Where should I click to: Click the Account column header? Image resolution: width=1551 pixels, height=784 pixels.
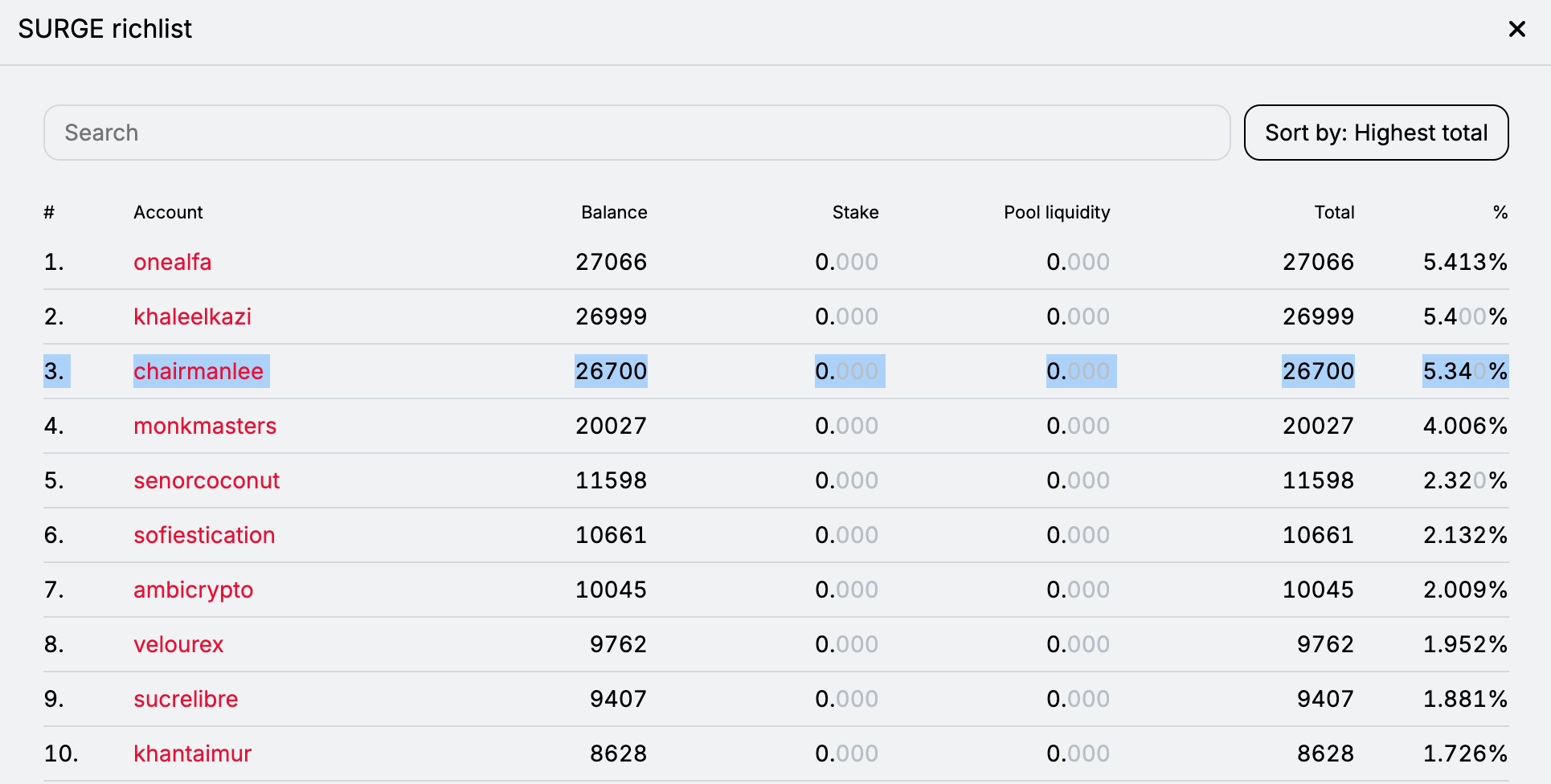168,212
